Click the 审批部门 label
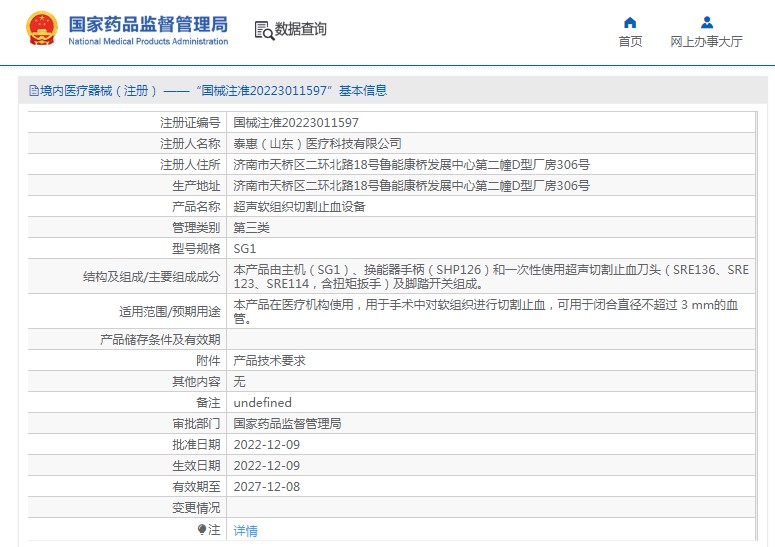This screenshot has height=547, width=775. click(x=196, y=424)
